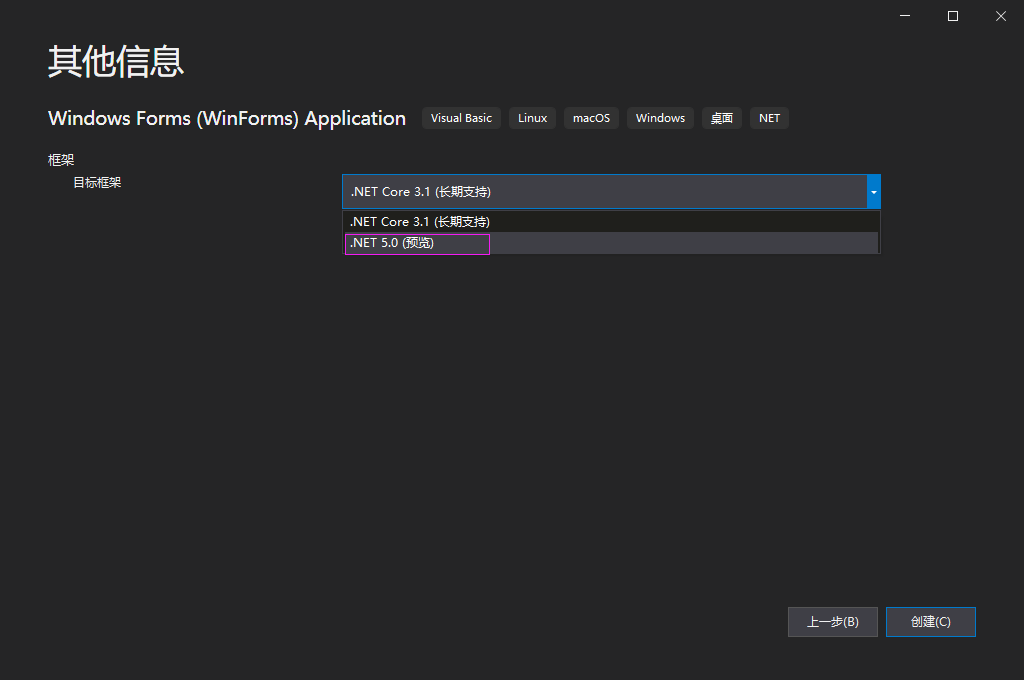Click the framework combo box field
The image size is (1024, 680).
pyautogui.click(x=600, y=191)
